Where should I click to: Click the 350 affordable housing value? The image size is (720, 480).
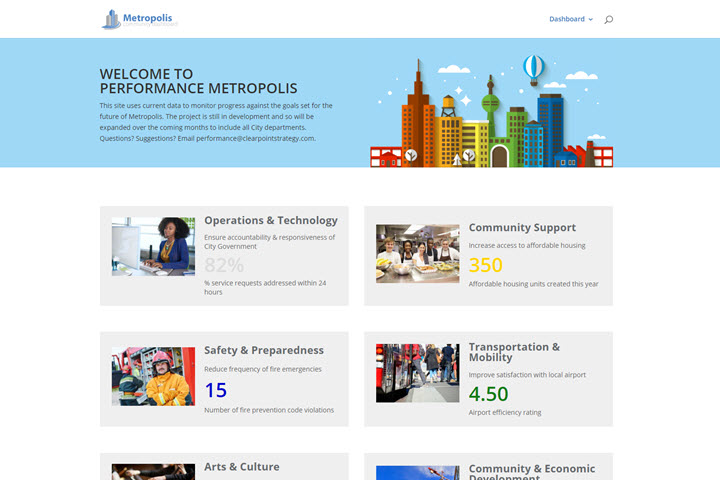tap(486, 265)
